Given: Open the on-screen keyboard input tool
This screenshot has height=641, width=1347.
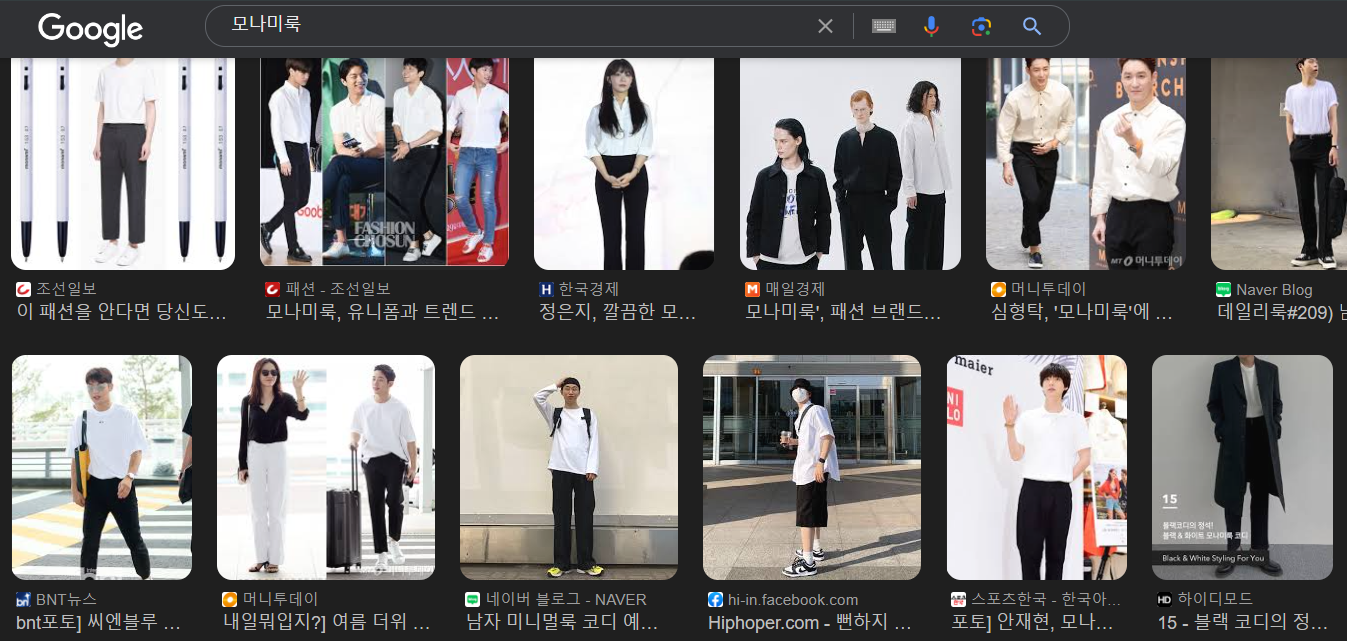Looking at the screenshot, I should (x=883, y=26).
